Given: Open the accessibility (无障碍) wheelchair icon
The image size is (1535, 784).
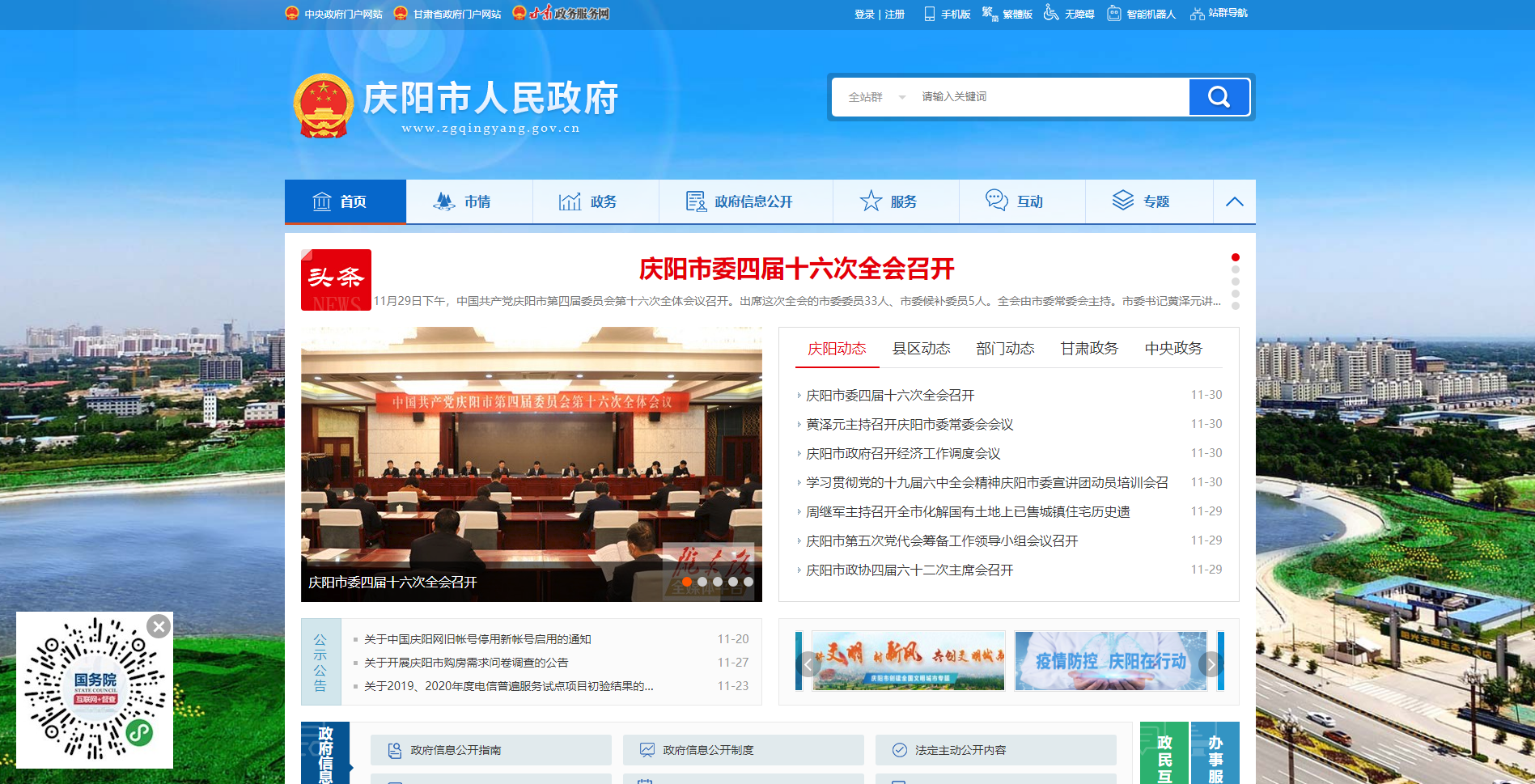Looking at the screenshot, I should point(1051,13).
